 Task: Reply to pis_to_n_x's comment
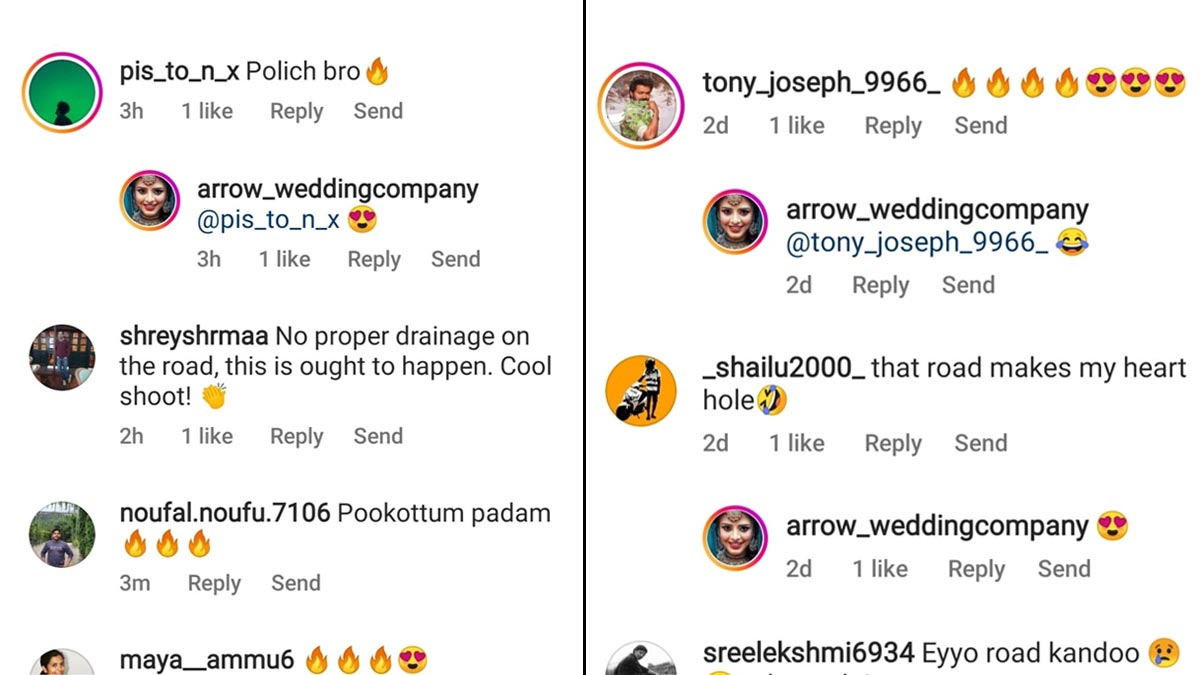click(296, 111)
